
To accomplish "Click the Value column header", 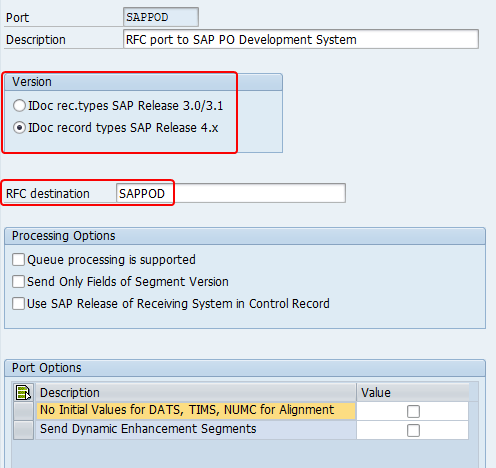I will 413,392.
